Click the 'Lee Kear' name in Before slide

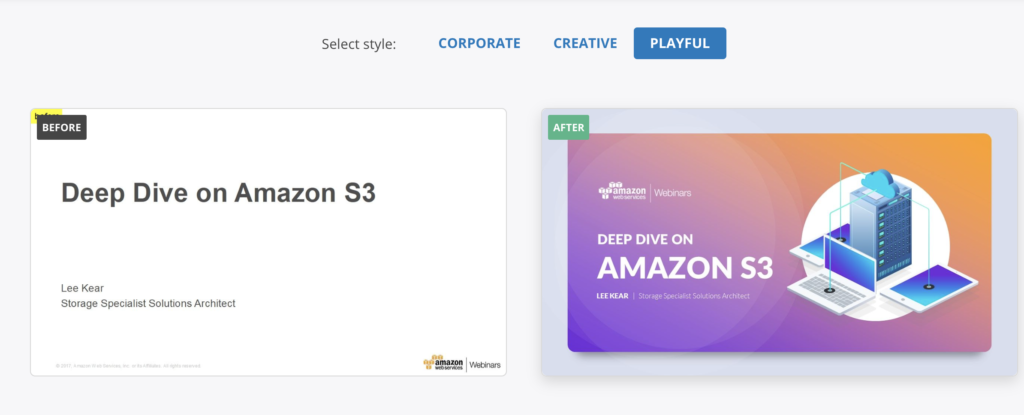tap(82, 288)
